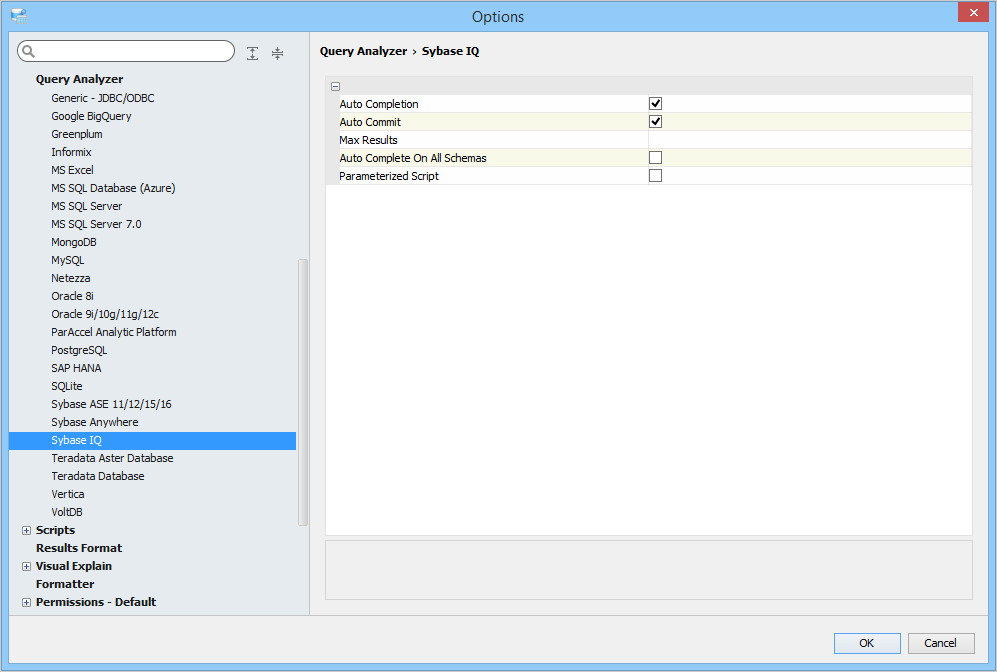
Task: Select Sybase ASE 11/12/15/16
Action: [111, 404]
